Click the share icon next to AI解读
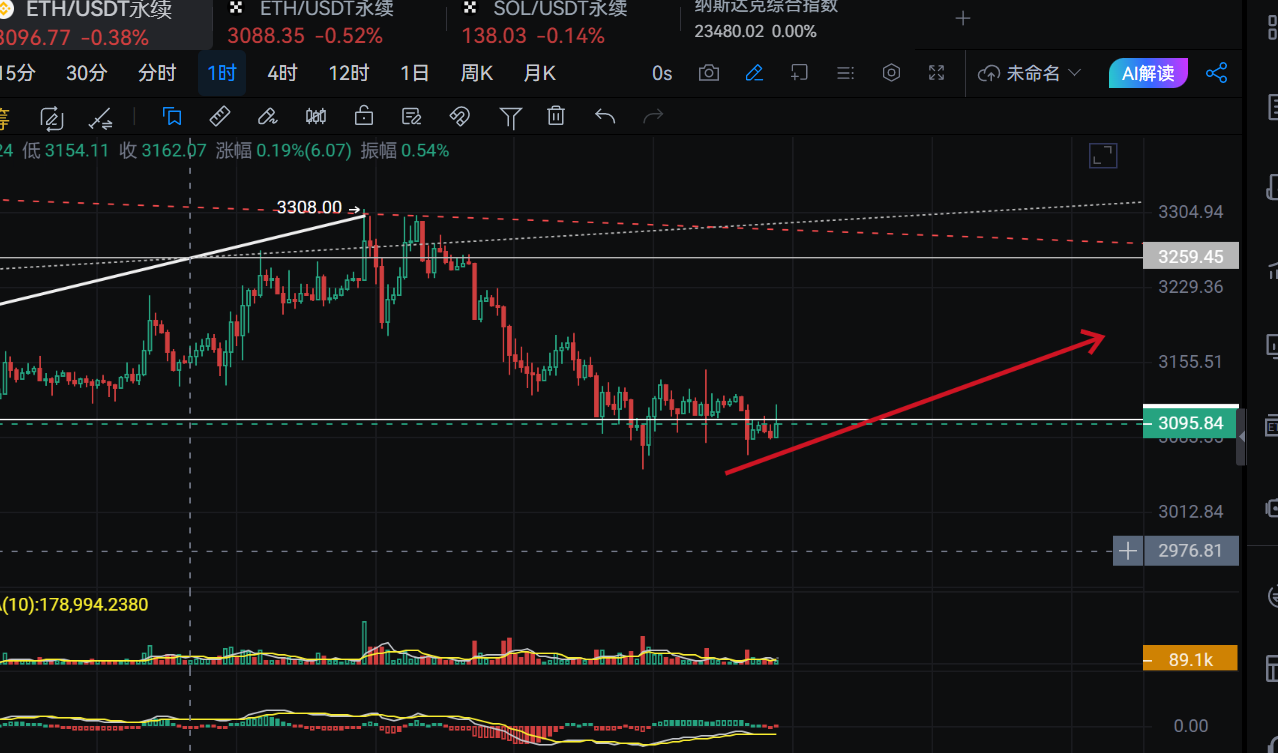 pos(1217,73)
